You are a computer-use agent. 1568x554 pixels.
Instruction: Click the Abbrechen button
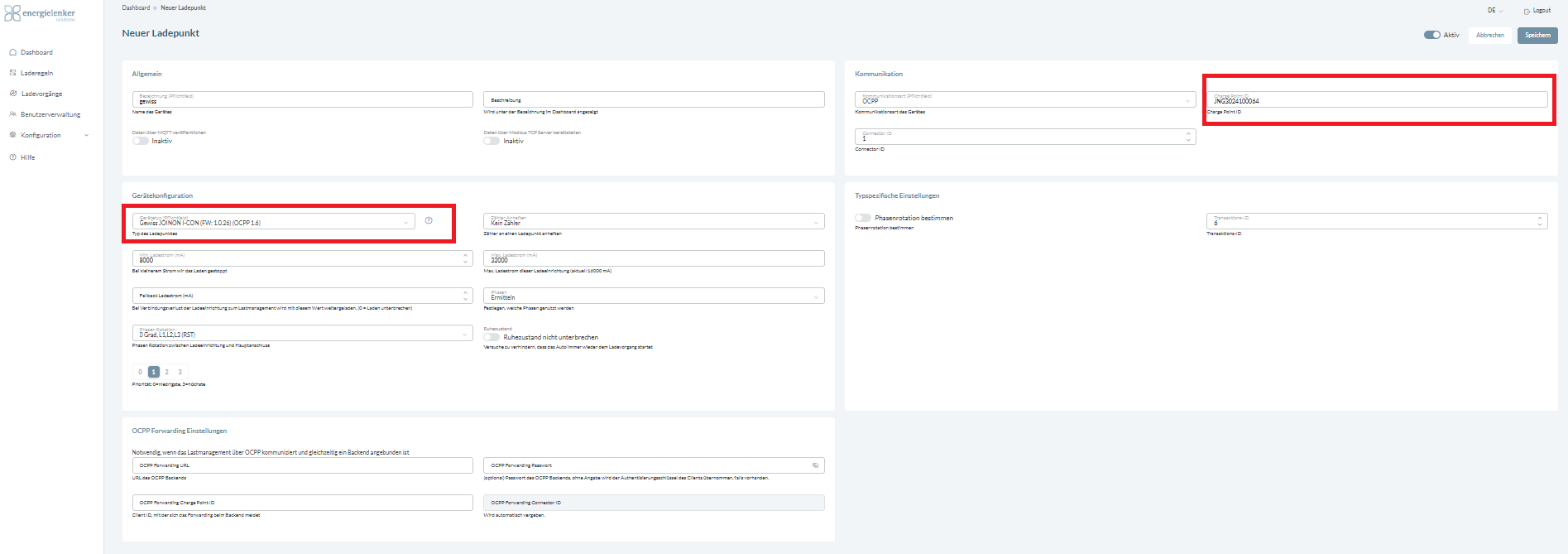[x=1489, y=35]
